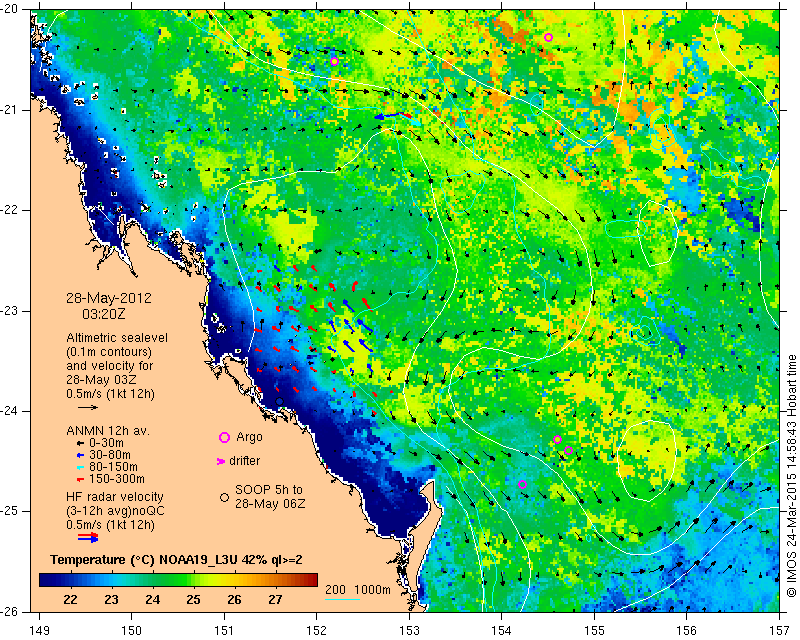Viewport: 800px width, 640px height.
Task: Click the '80-150m' depth label
Action: coord(113,466)
